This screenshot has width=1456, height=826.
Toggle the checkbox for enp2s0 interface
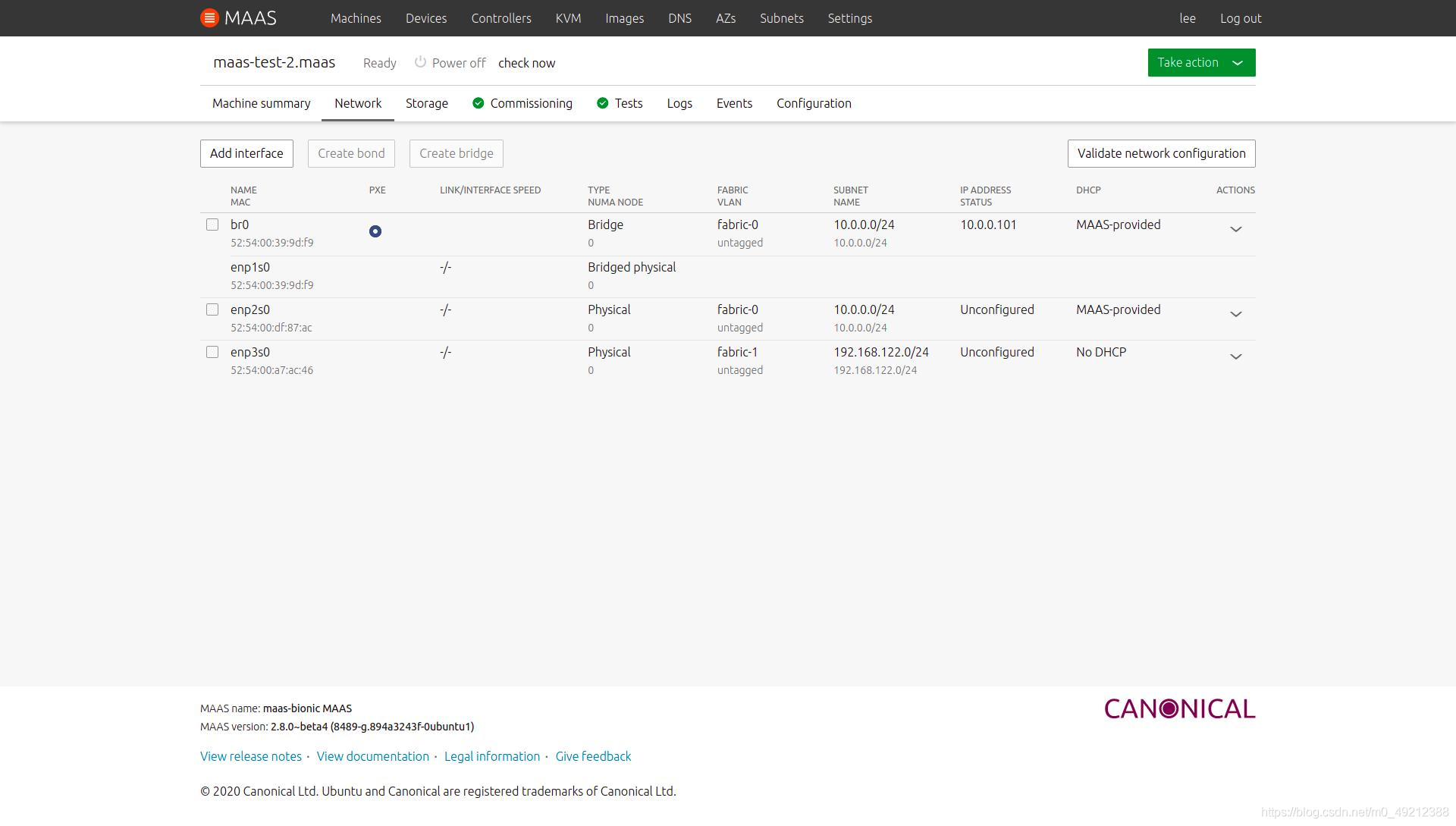[211, 309]
